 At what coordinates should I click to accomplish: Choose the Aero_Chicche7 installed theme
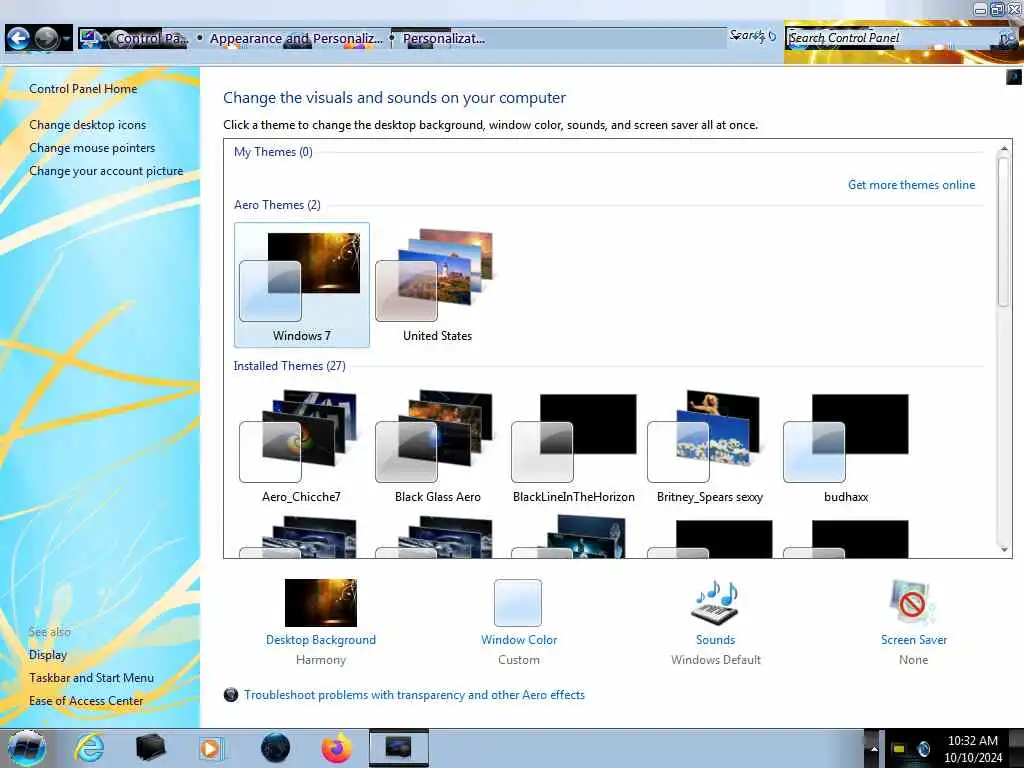pyautogui.click(x=301, y=447)
